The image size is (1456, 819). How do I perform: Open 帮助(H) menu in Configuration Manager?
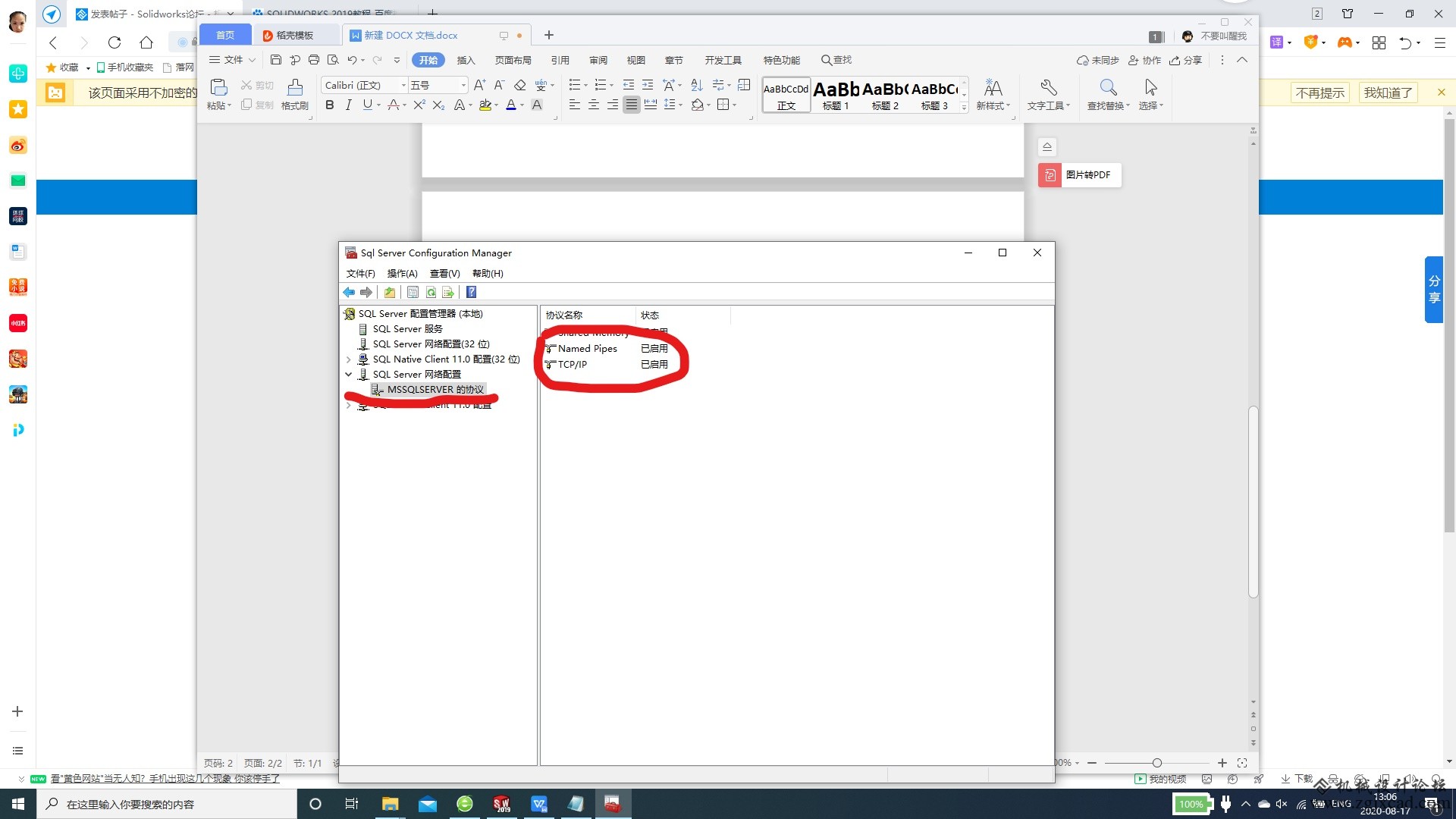coord(488,274)
